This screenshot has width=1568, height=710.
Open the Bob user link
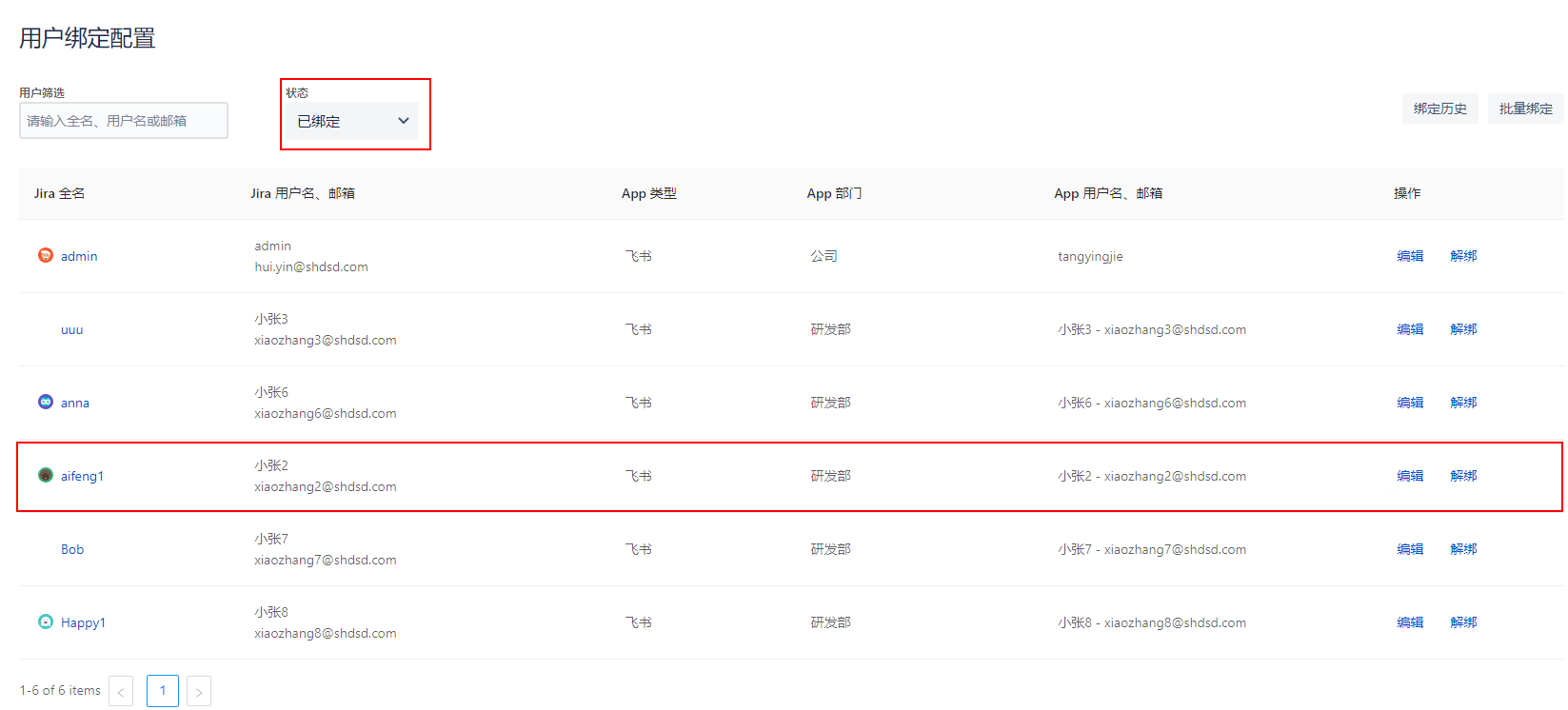[x=72, y=549]
